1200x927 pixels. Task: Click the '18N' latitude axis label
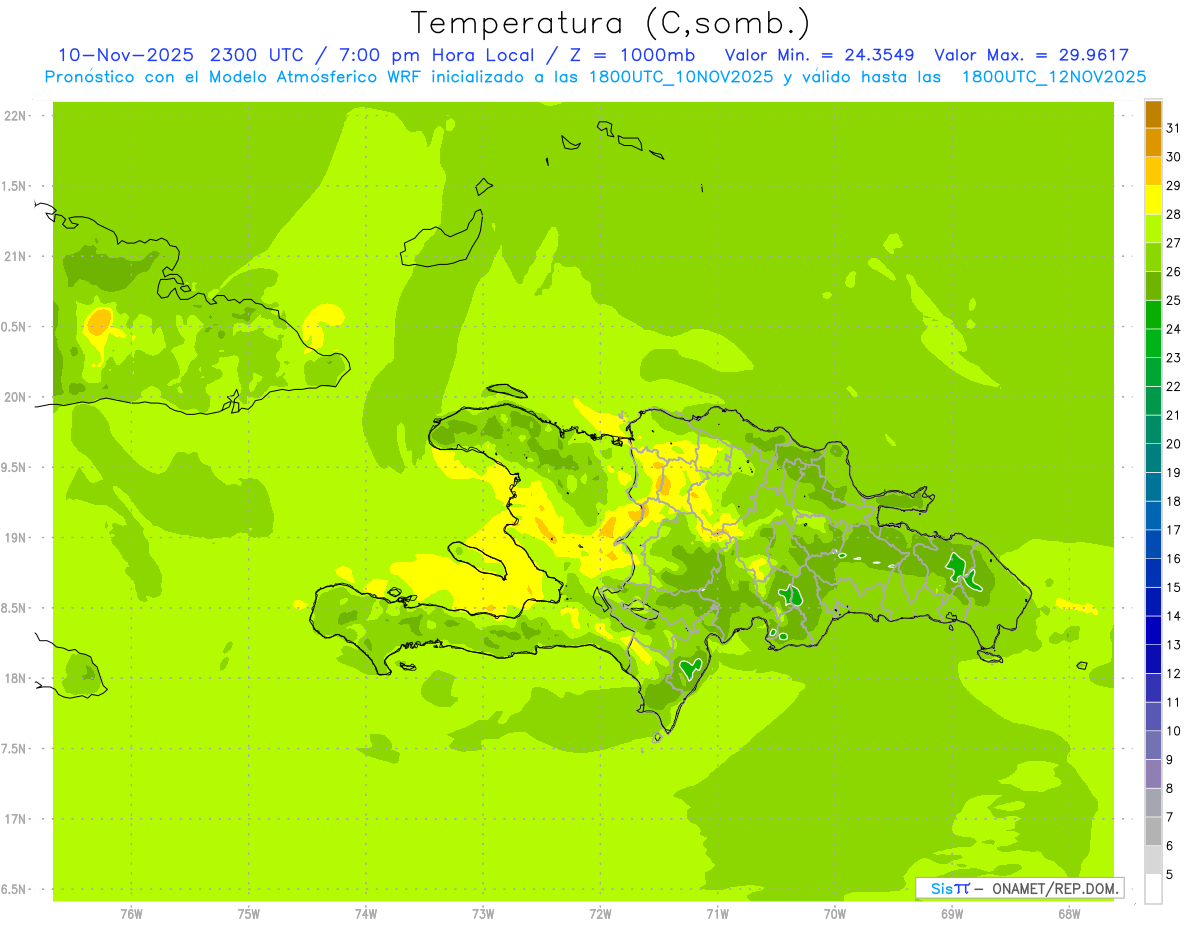(x=17, y=678)
